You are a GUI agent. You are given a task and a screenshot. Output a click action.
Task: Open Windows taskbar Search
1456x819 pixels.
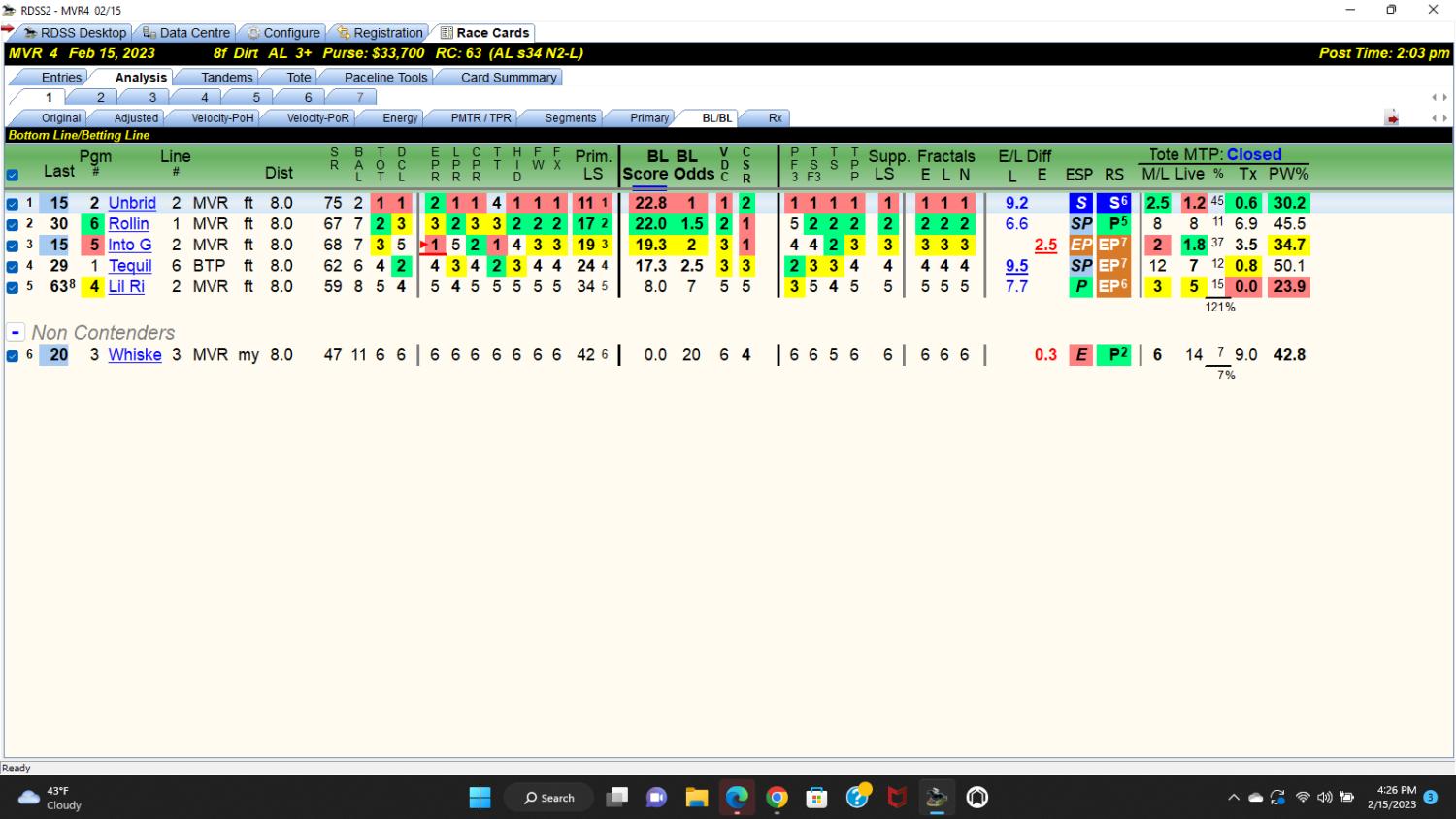point(549,798)
